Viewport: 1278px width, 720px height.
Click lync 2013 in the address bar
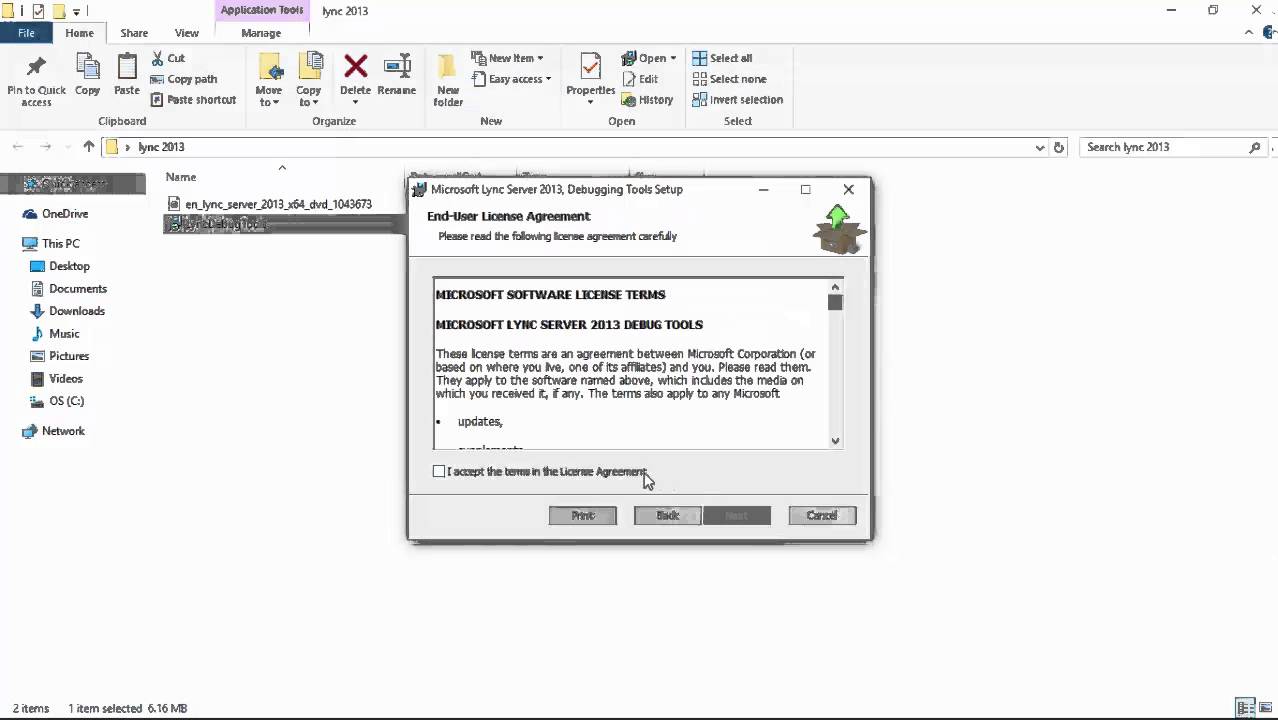click(x=161, y=147)
